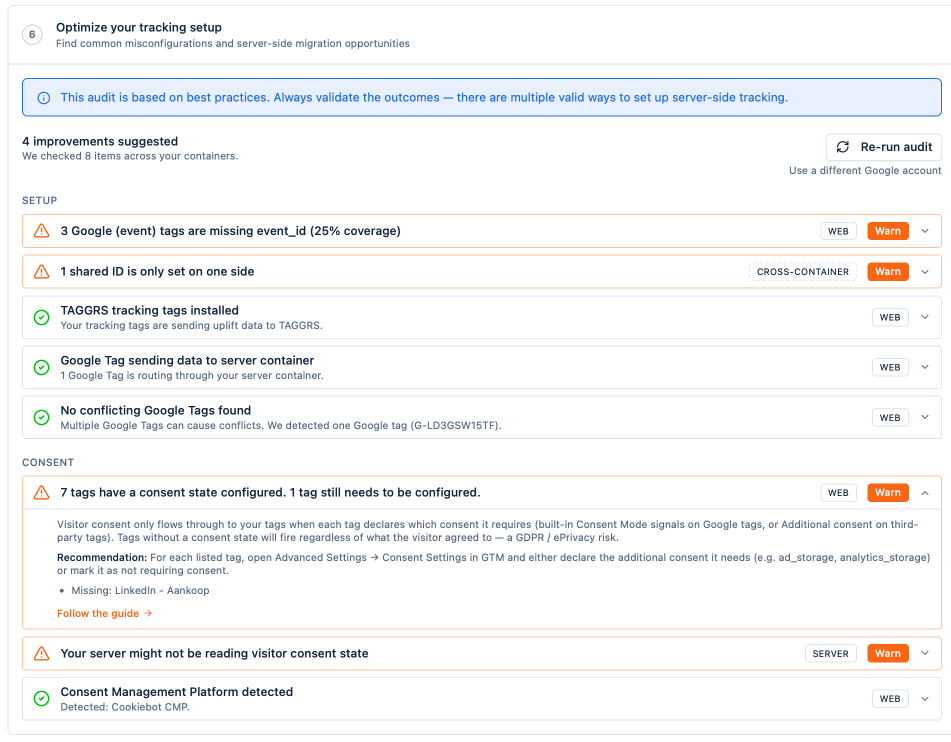Click Warn badge on shared ID row
951x742 pixels.
(888, 271)
